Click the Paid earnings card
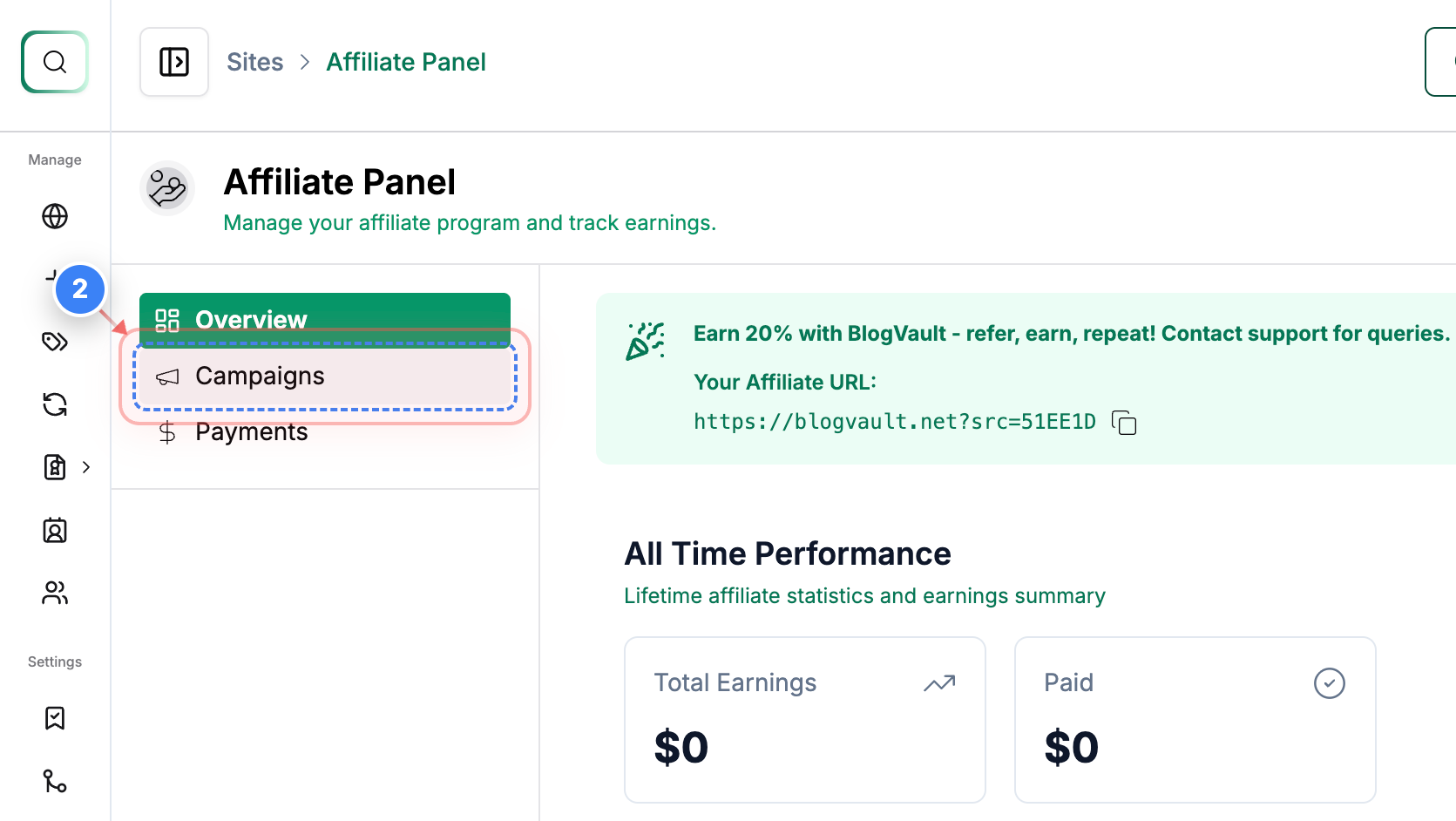1456x821 pixels. pyautogui.click(x=1195, y=719)
